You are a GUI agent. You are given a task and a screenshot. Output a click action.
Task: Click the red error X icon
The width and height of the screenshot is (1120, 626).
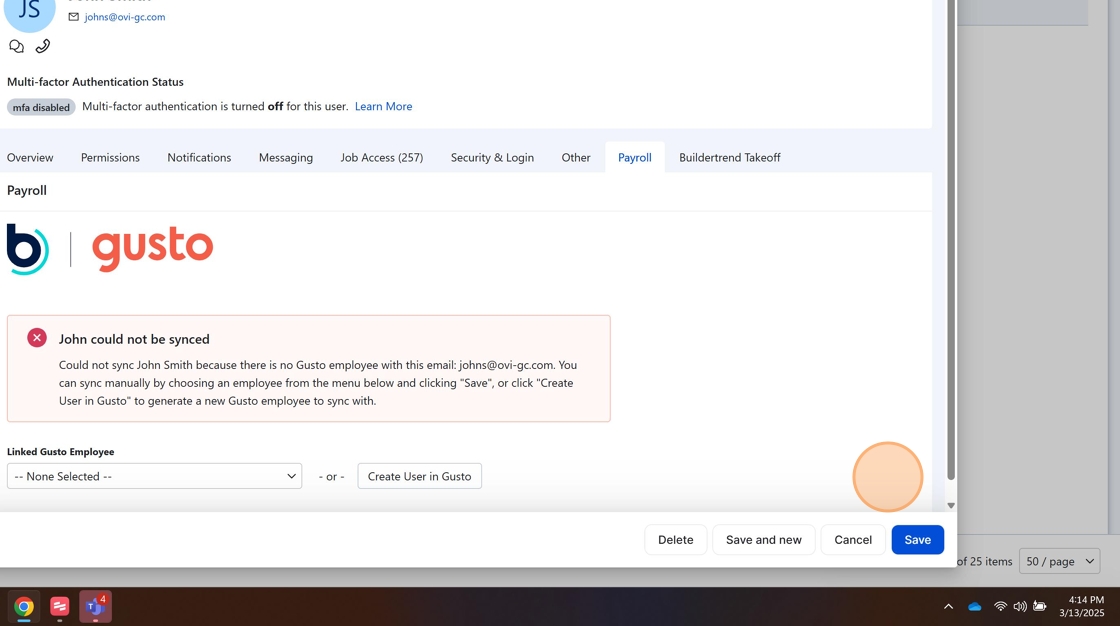pyautogui.click(x=37, y=338)
